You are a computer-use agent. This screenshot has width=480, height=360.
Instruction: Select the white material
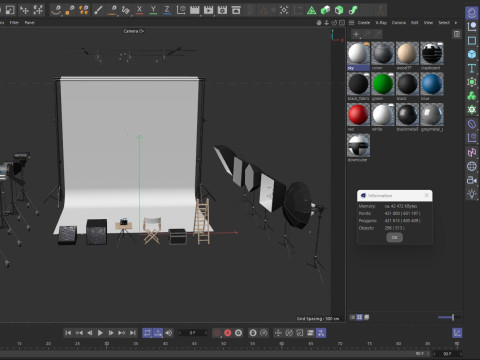[x=383, y=117]
